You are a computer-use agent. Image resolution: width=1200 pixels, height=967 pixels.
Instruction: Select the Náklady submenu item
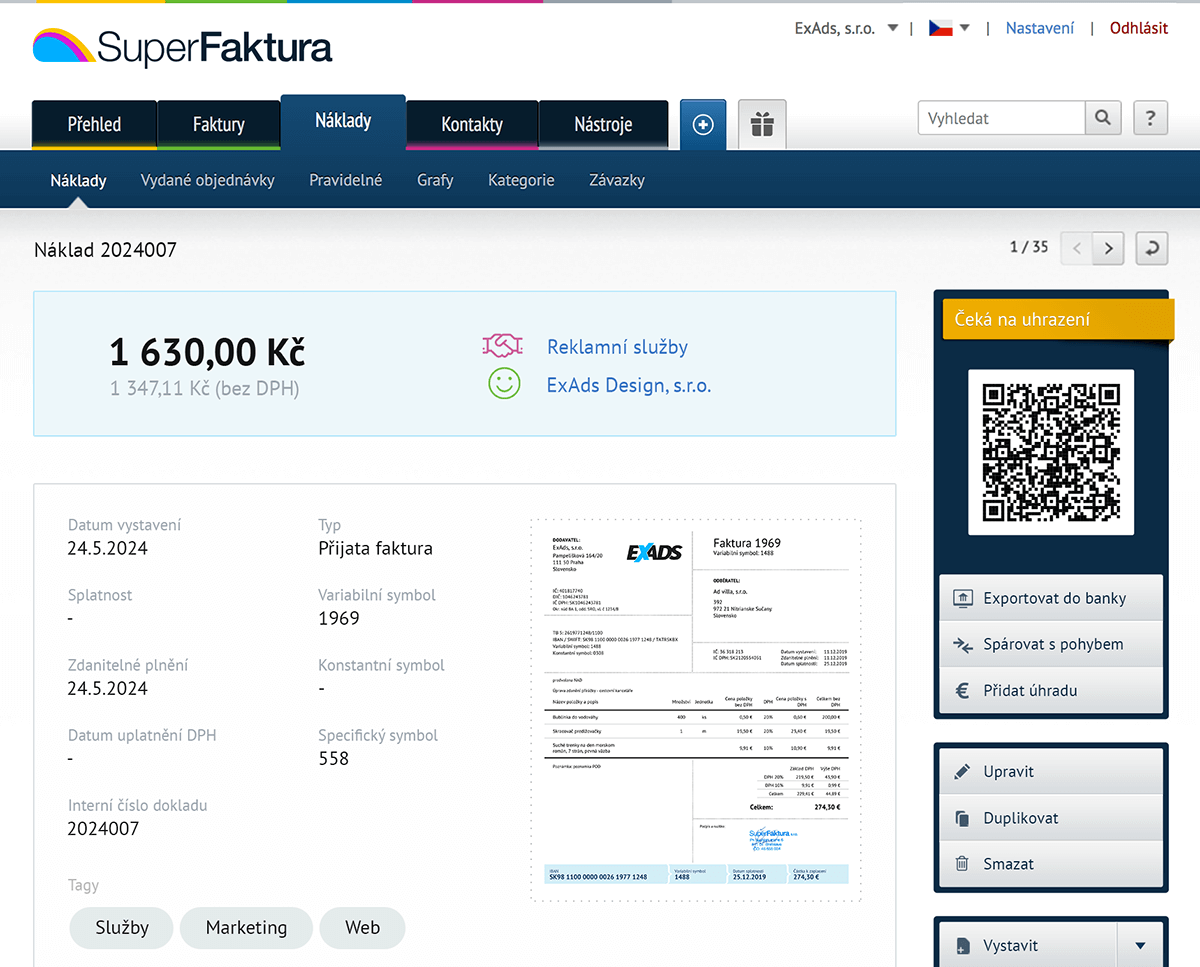[x=78, y=180]
